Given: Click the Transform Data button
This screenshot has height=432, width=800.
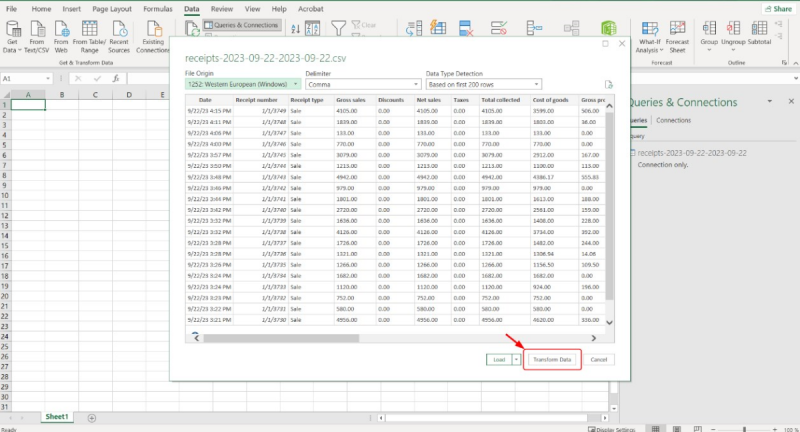Looking at the screenshot, I should coord(553,359).
